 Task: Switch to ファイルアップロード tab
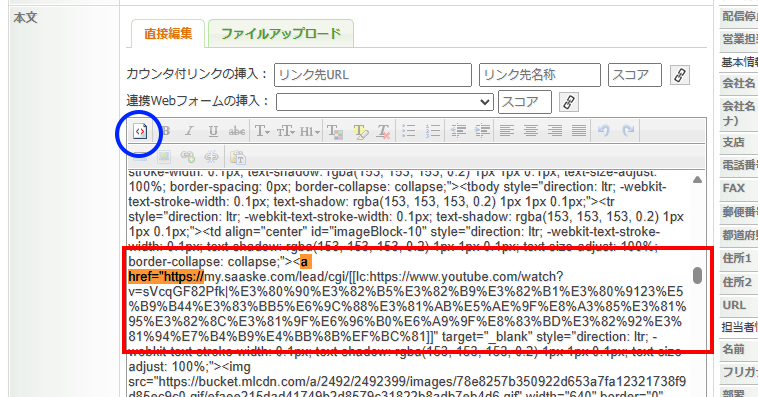pos(281,34)
